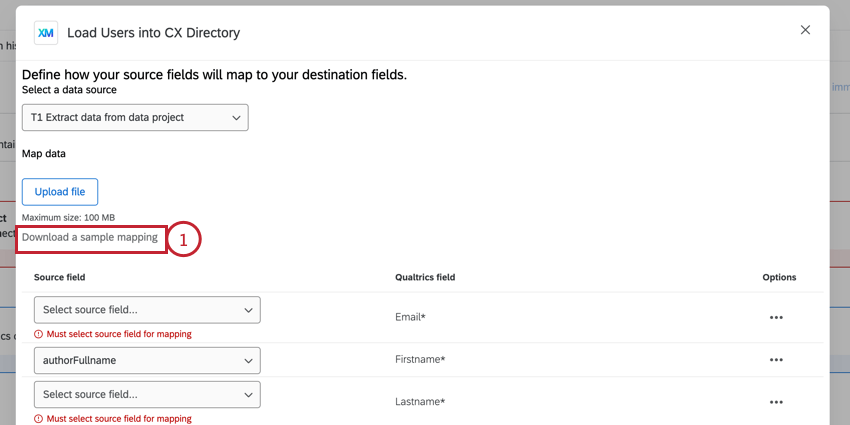Click the Qualtrics field column header

point(425,277)
